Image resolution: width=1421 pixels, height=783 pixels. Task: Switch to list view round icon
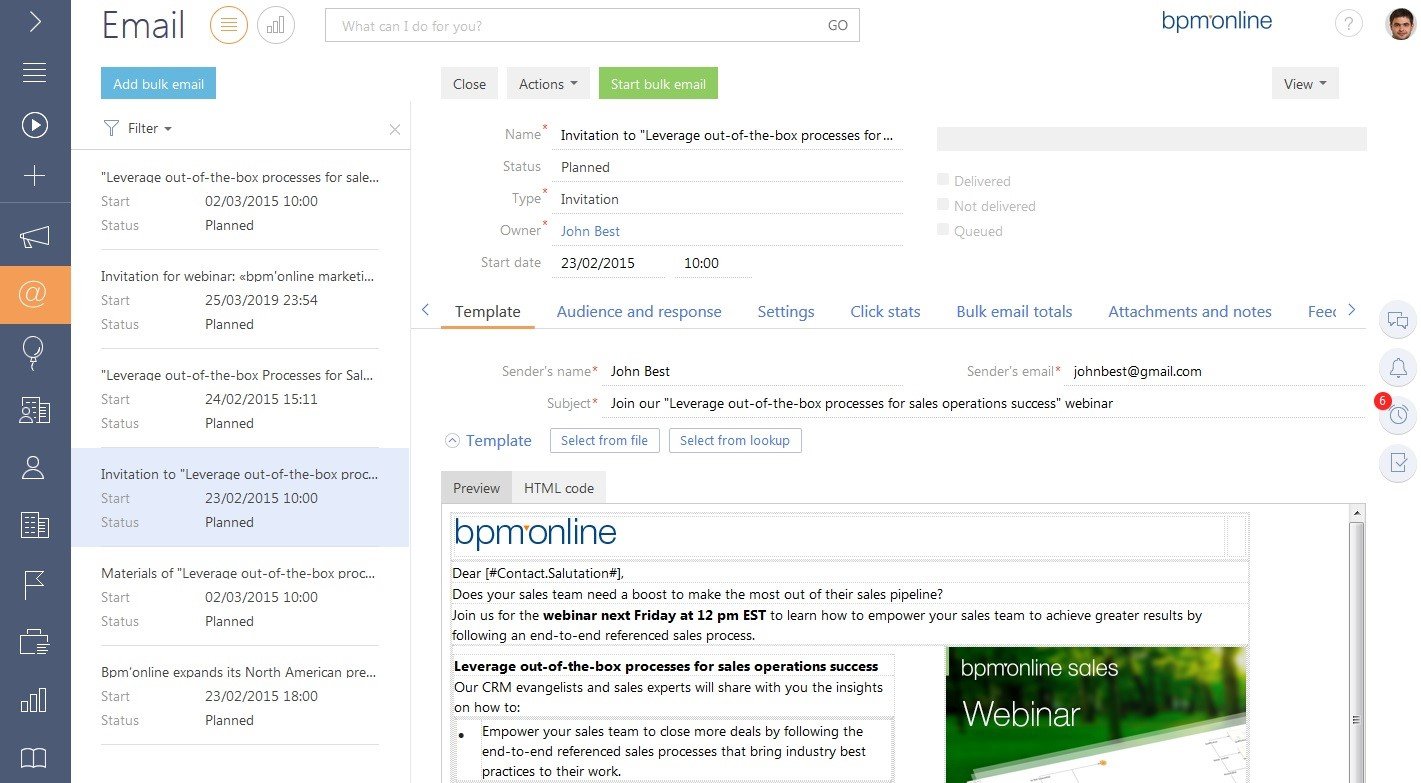pyautogui.click(x=228, y=25)
